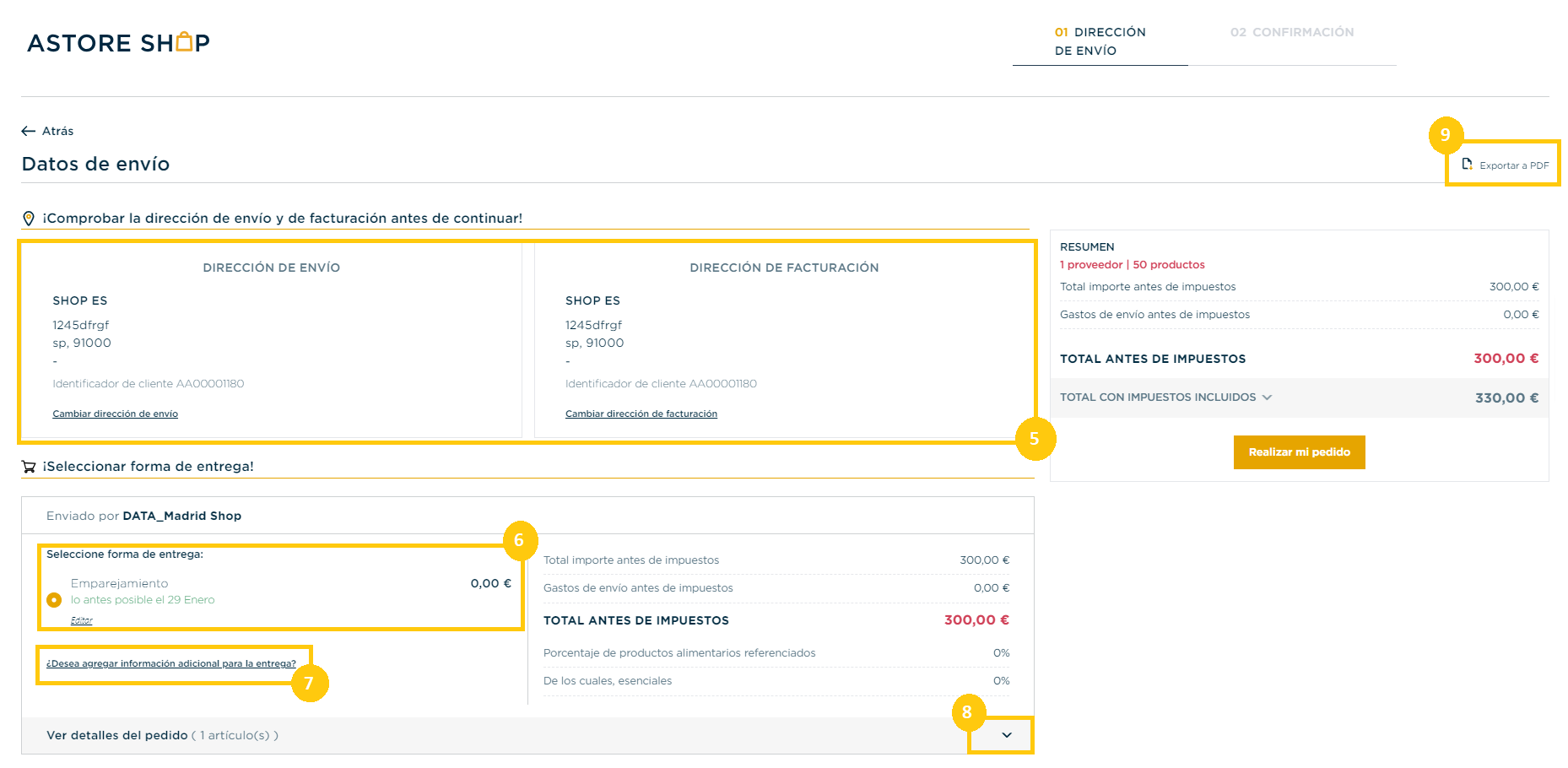Click the shopping cart icon beside delivery heading
The image size is (1568, 768).
(x=29, y=467)
